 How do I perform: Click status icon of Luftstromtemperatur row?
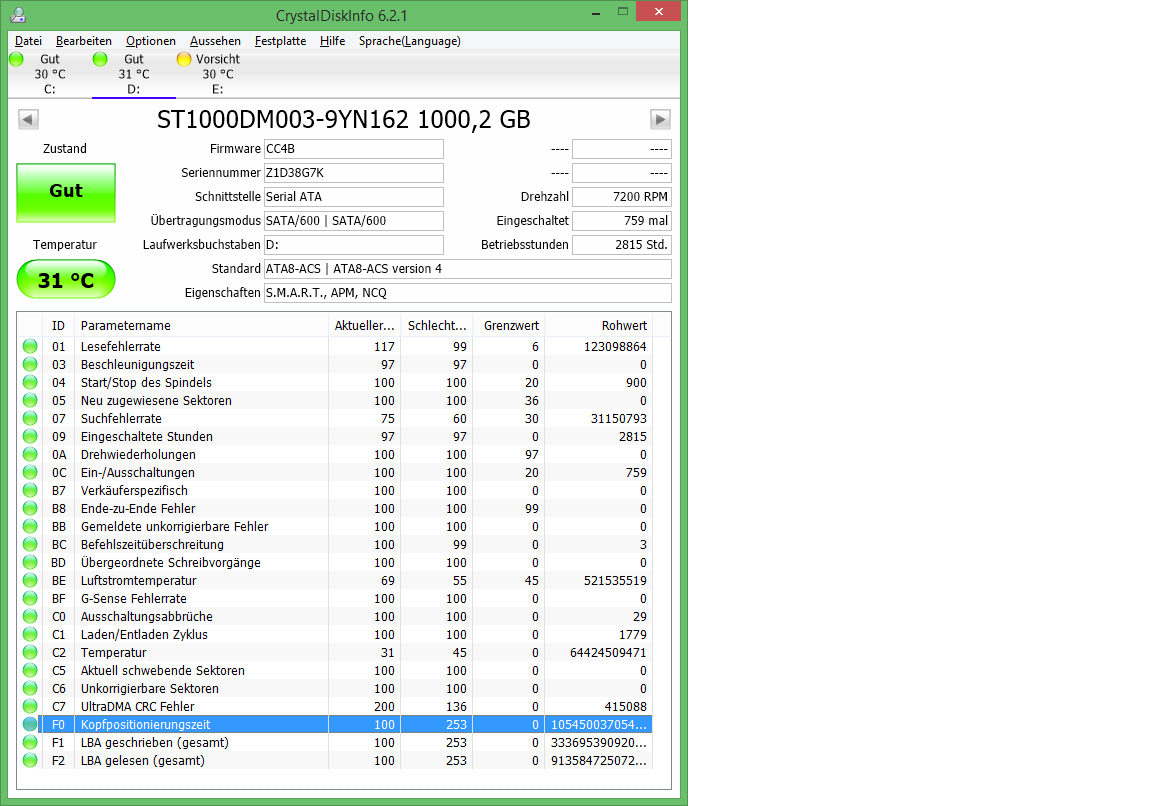coord(30,580)
